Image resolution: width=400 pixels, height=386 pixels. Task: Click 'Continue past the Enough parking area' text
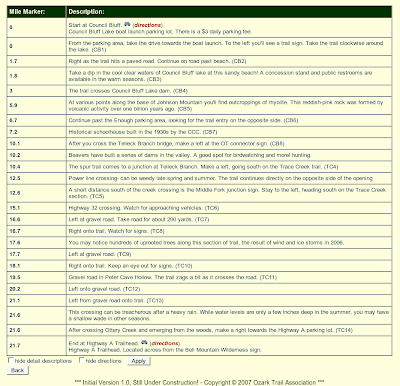(x=183, y=120)
